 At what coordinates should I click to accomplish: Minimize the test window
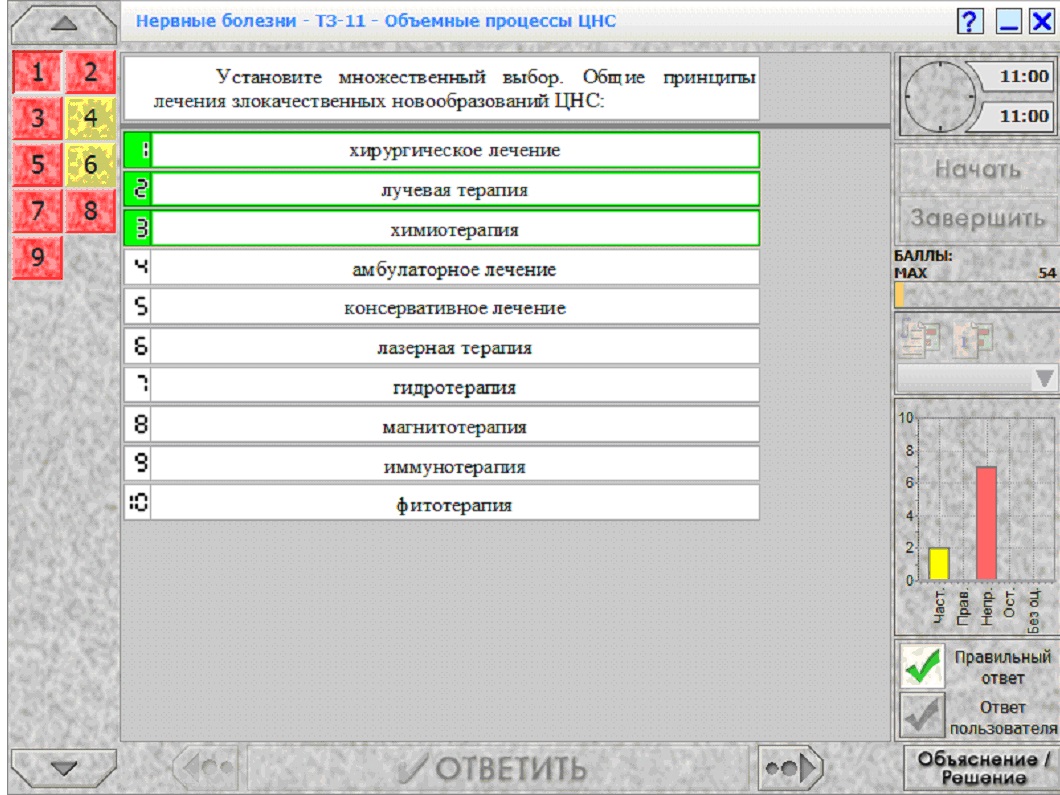(x=1009, y=21)
